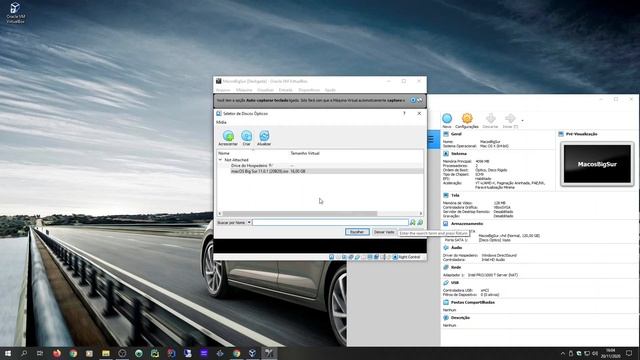The width and height of the screenshot is (640, 360).
Task: Collapse the Not Attached group
Action: click(x=220, y=160)
